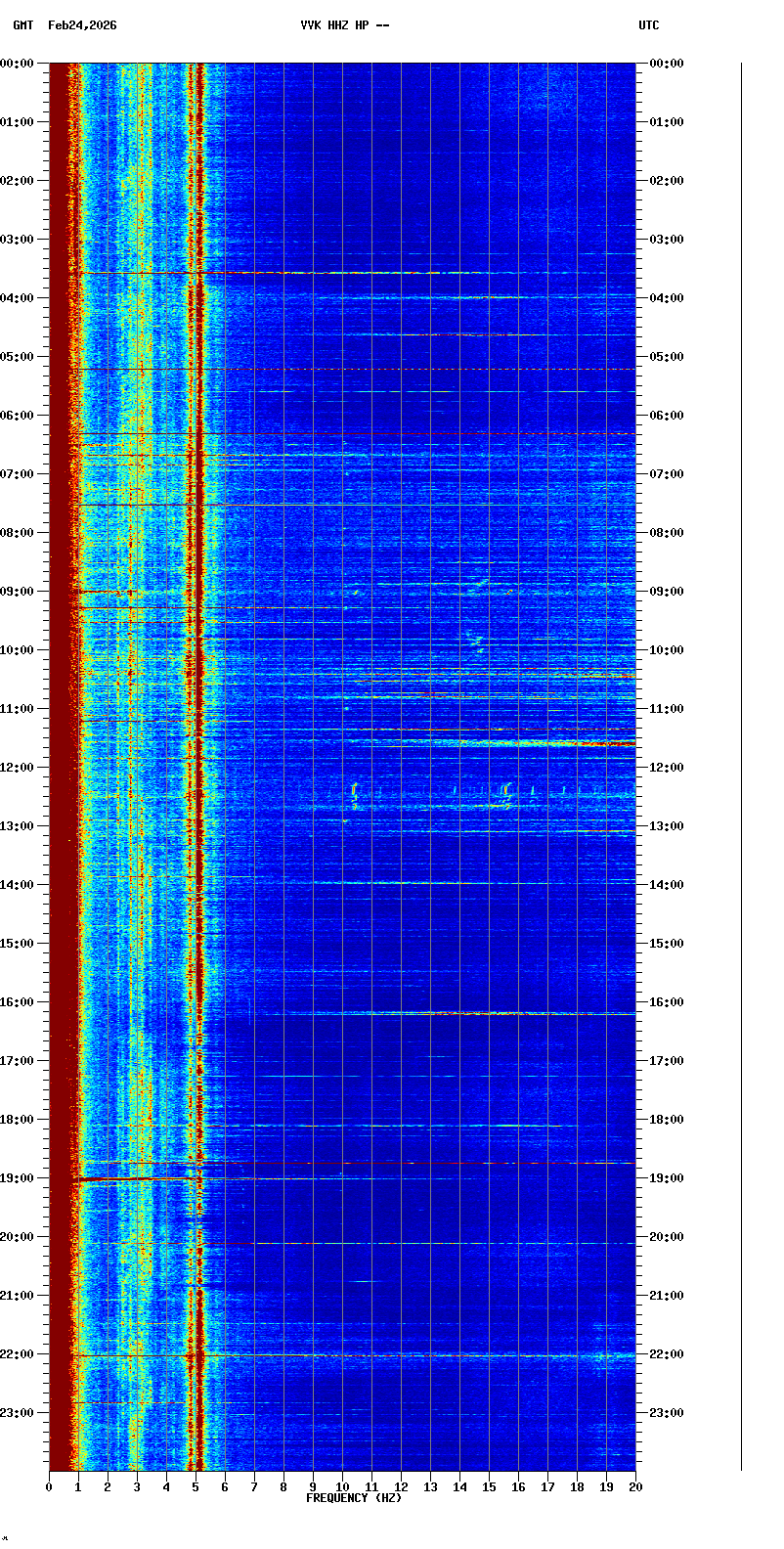Click the 23:00 marker on GMT axis

pyautogui.click(x=18, y=1413)
